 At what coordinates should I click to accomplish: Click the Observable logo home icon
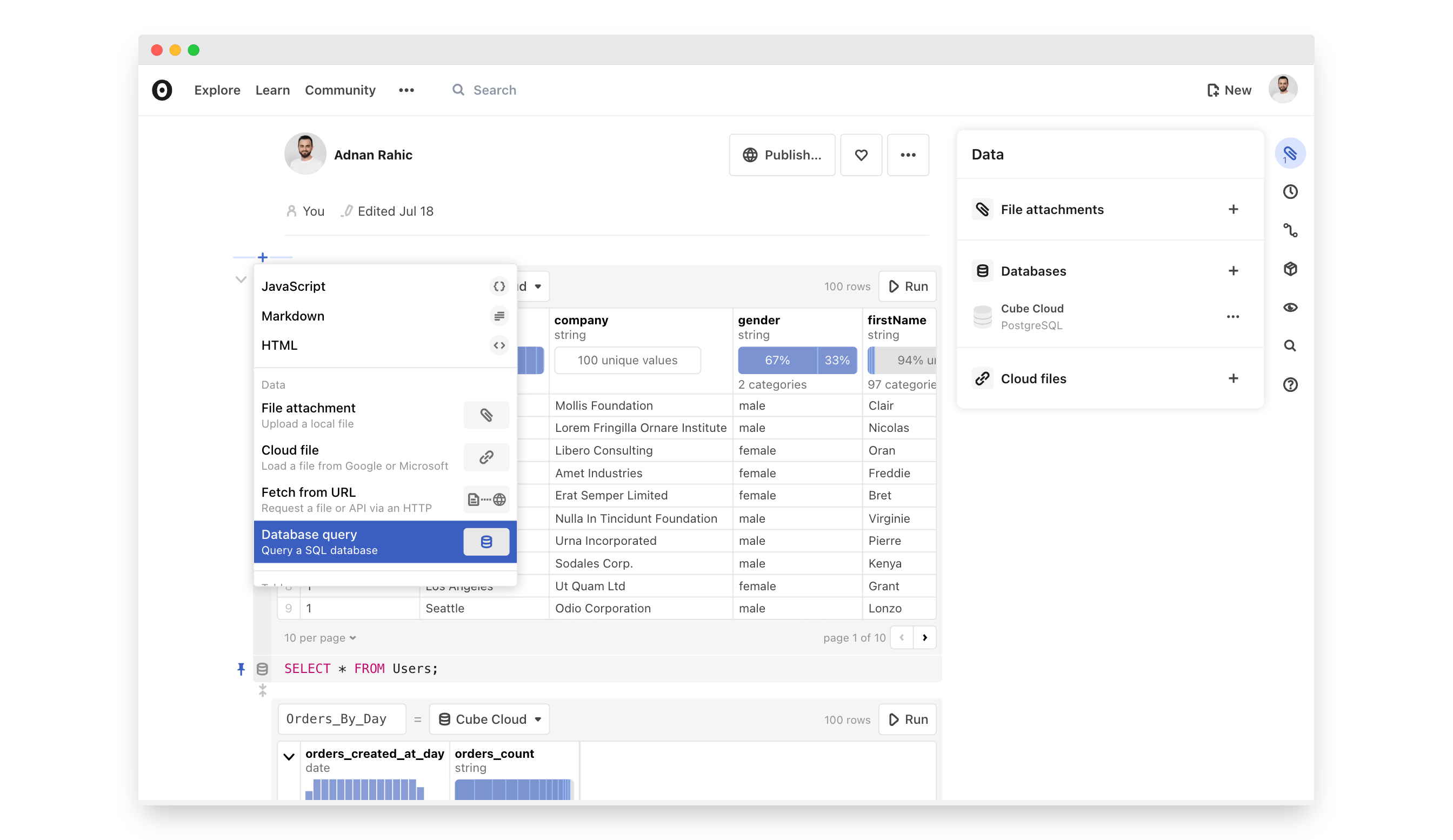[162, 90]
